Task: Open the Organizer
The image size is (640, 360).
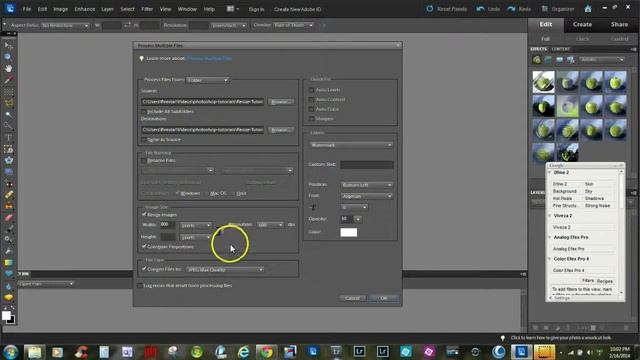Action: [x=558, y=9]
